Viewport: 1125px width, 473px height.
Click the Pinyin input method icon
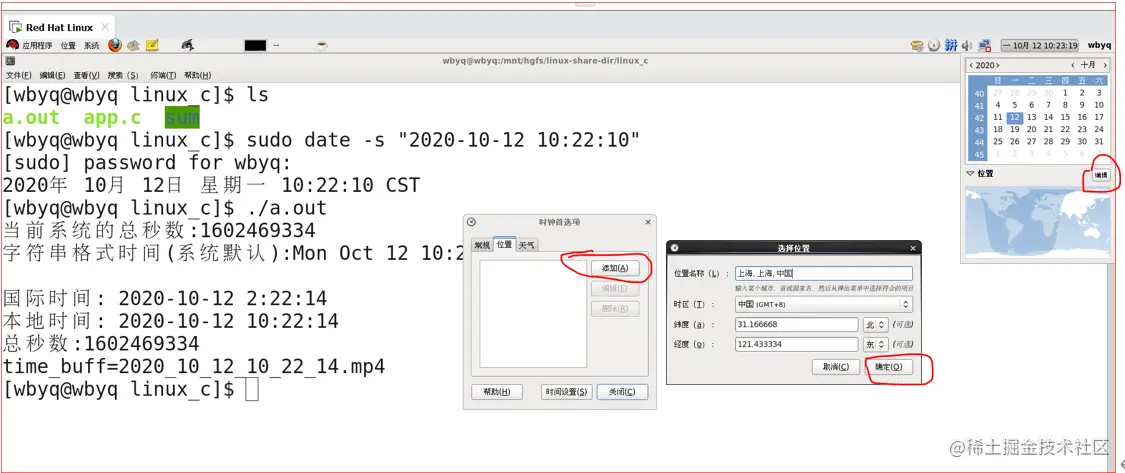tap(951, 45)
